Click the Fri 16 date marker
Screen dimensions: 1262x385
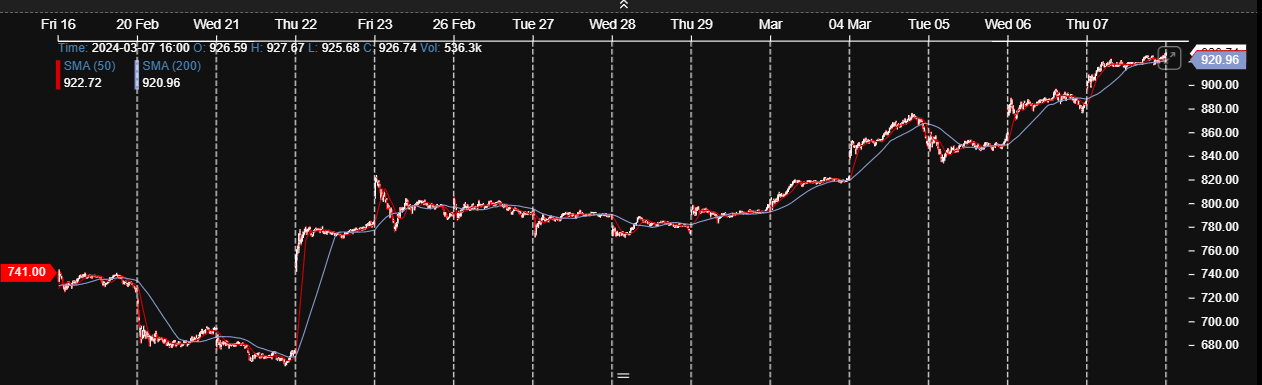pyautogui.click(x=58, y=23)
